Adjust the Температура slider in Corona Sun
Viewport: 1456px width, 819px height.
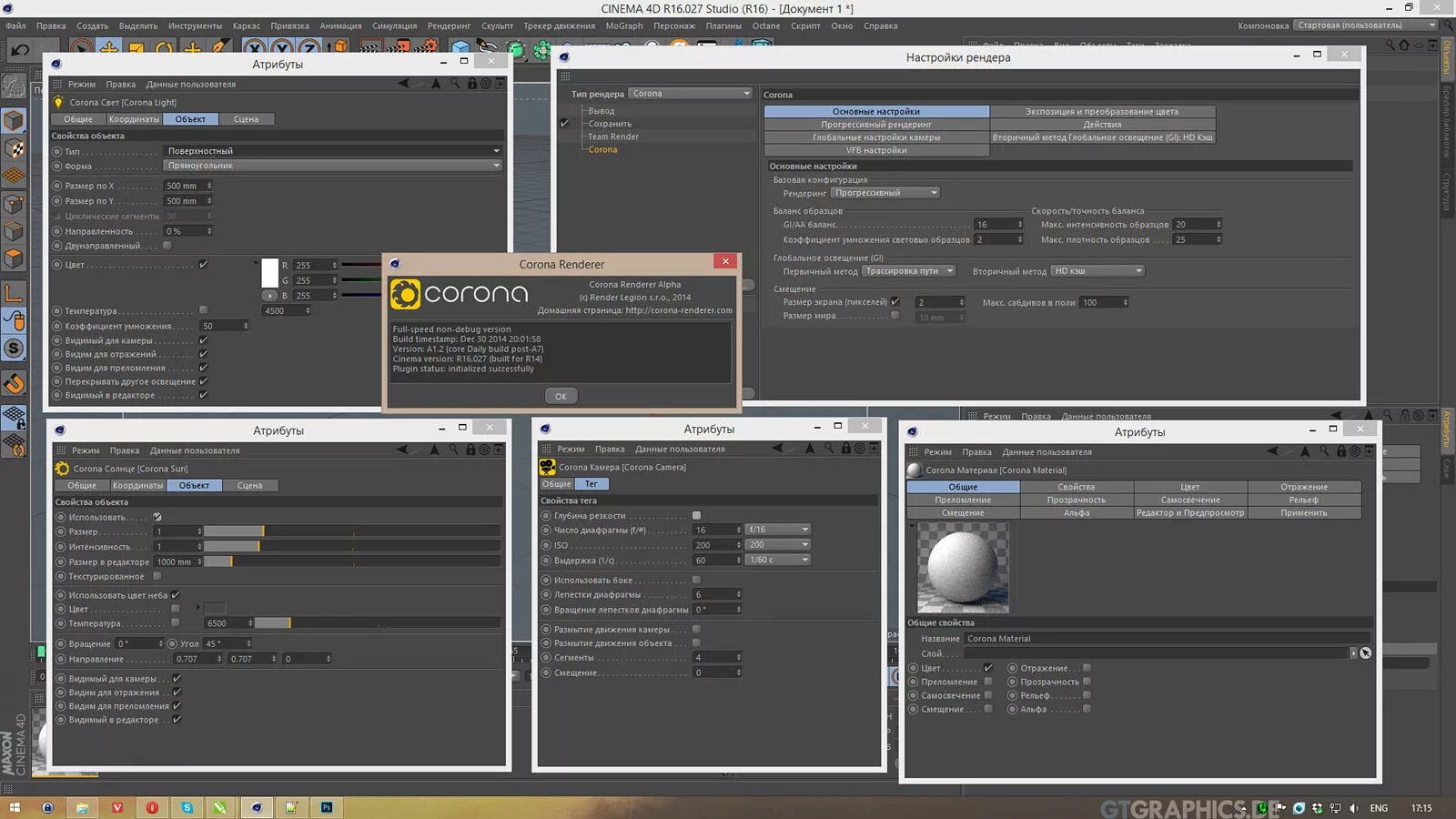(378, 623)
